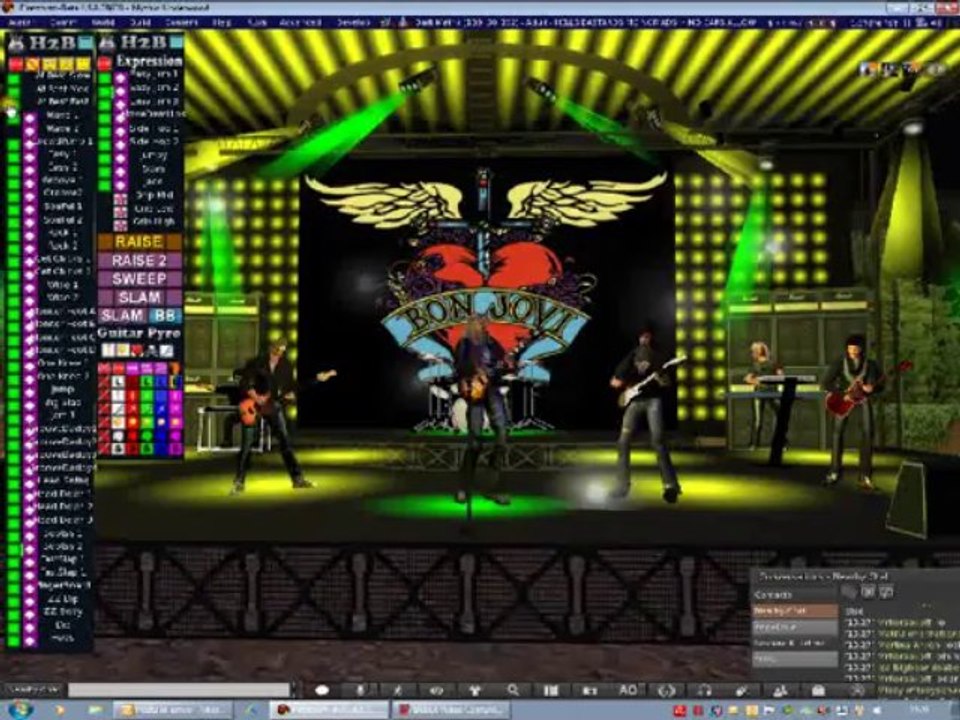Click the walking avatar movement icon
The width and height of the screenshot is (960, 720).
pyautogui.click(x=398, y=690)
